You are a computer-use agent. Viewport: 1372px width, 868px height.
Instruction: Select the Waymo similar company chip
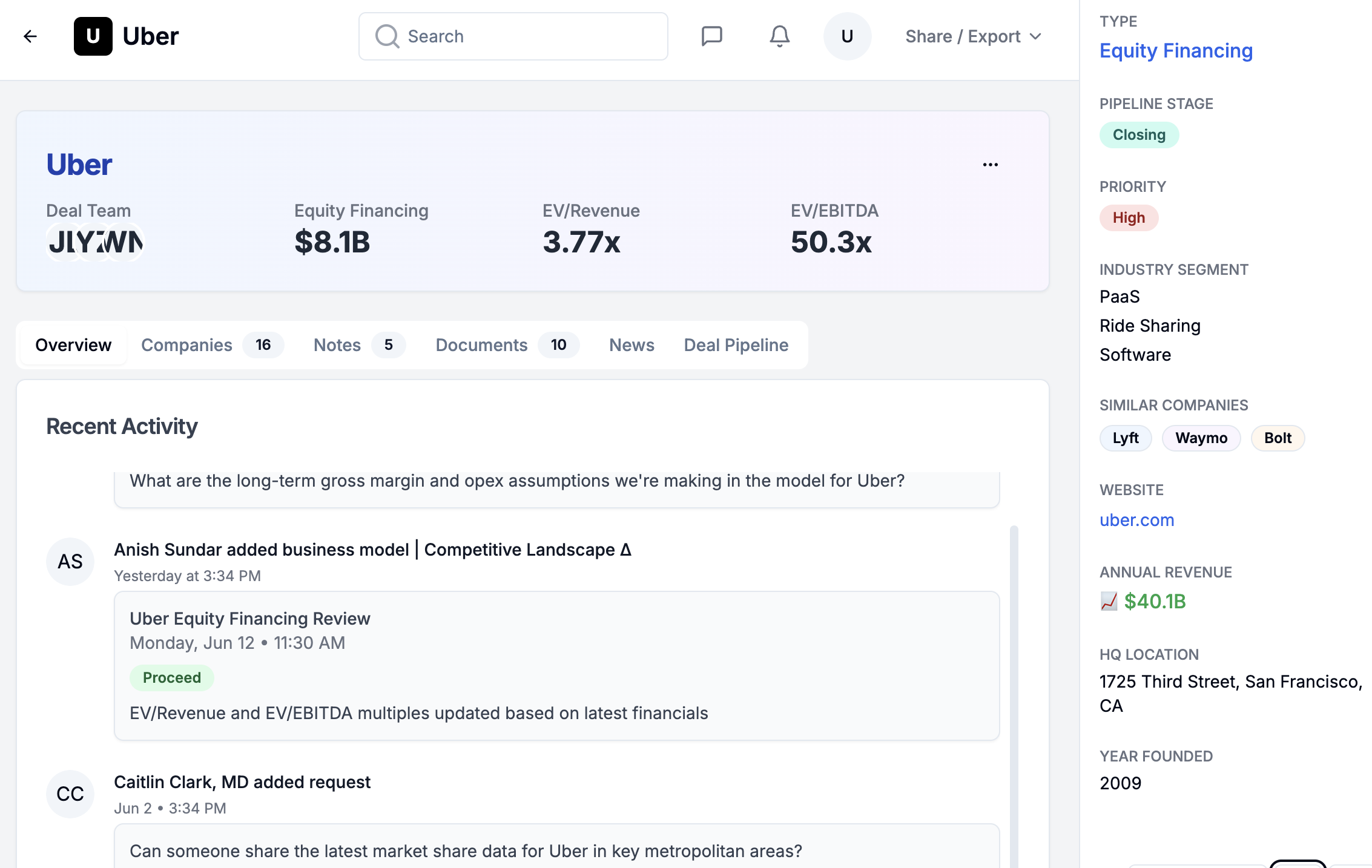[1201, 438]
